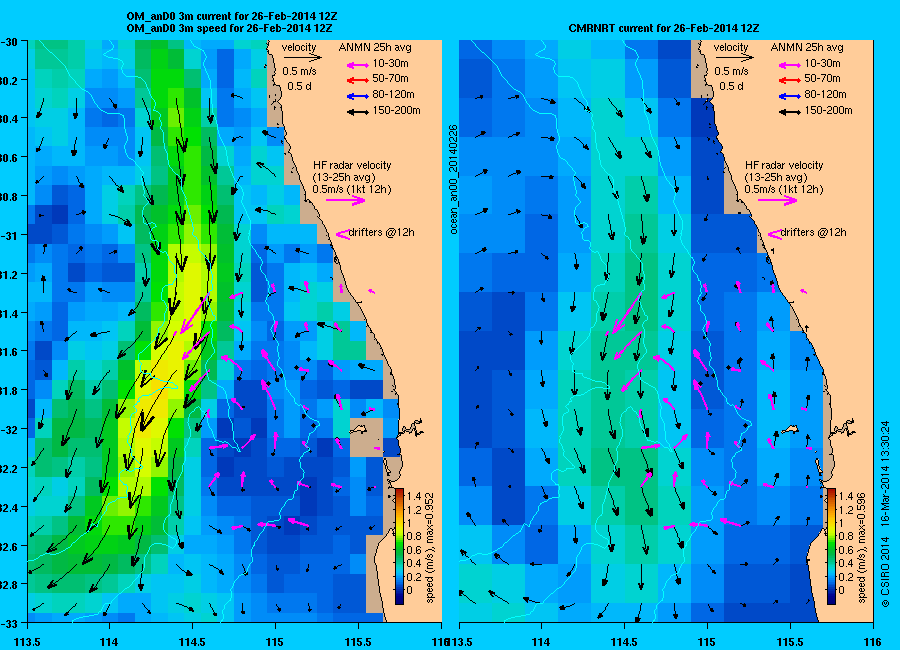Click title 'OM_anD0 3m current for 26-Feb-2014 12Z'

232,17
